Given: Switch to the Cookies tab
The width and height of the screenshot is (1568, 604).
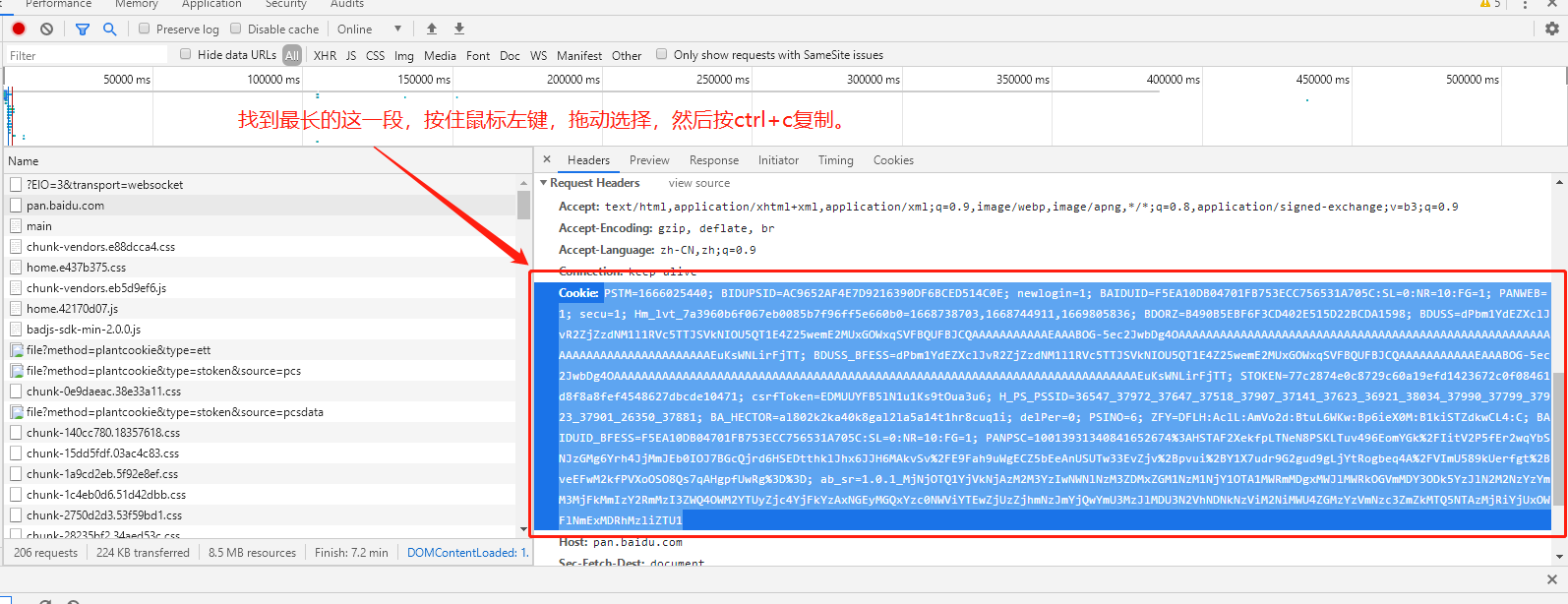Looking at the screenshot, I should (893, 159).
